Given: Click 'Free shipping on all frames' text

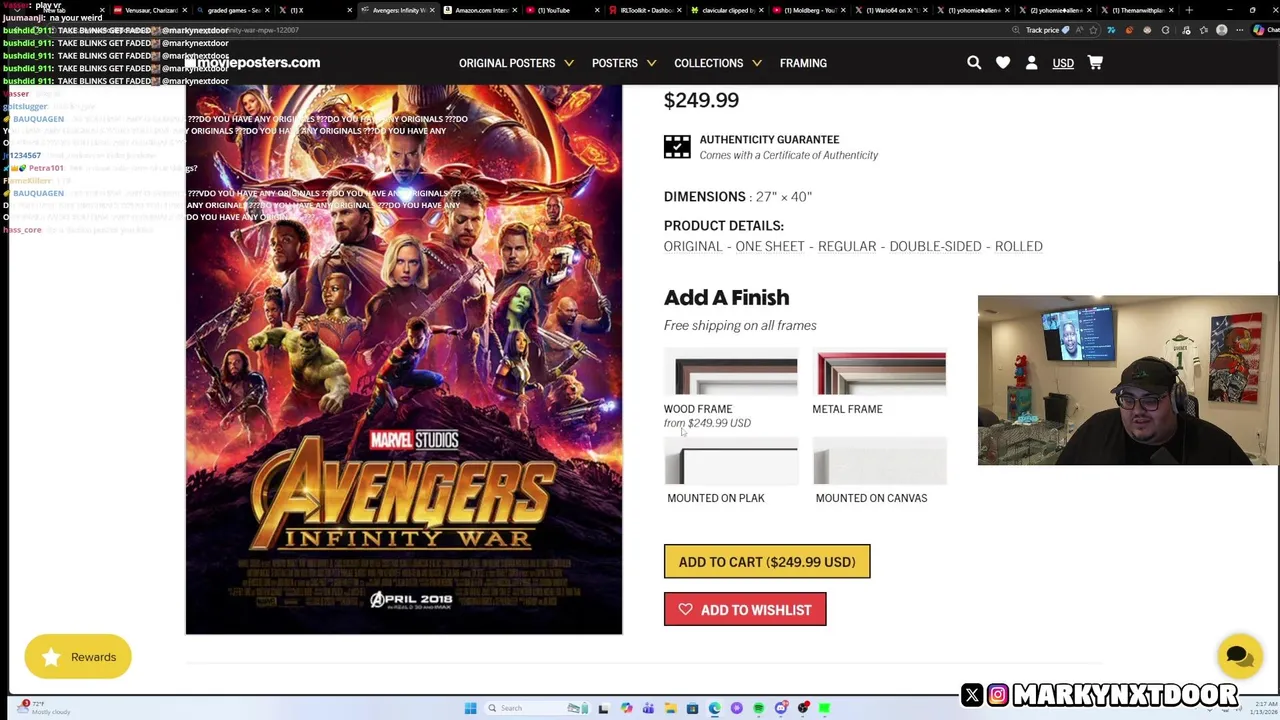Looking at the screenshot, I should point(740,325).
